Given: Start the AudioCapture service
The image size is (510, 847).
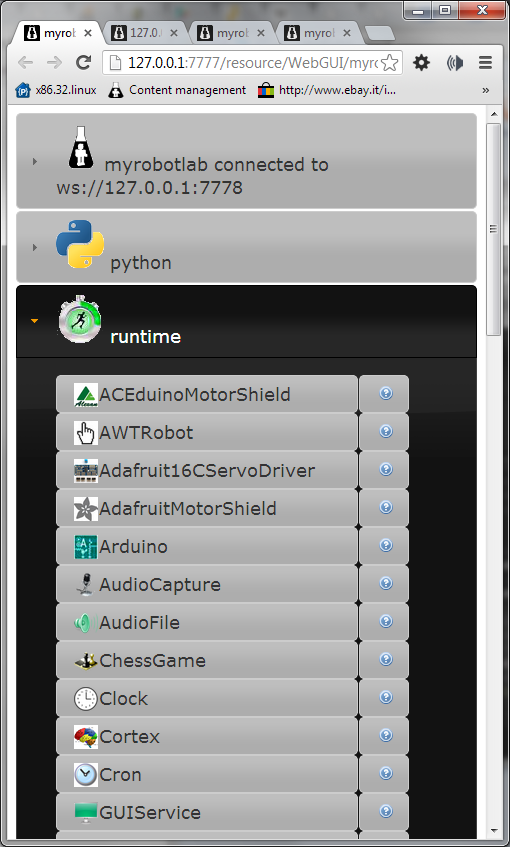Looking at the screenshot, I should 206,584.
